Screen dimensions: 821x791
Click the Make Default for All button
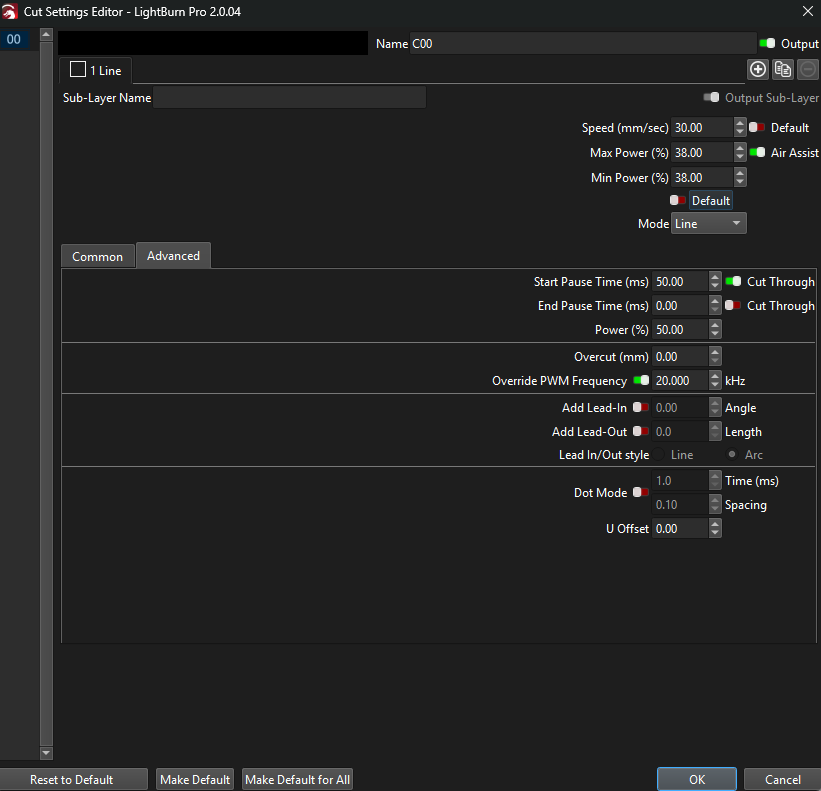coord(297,780)
